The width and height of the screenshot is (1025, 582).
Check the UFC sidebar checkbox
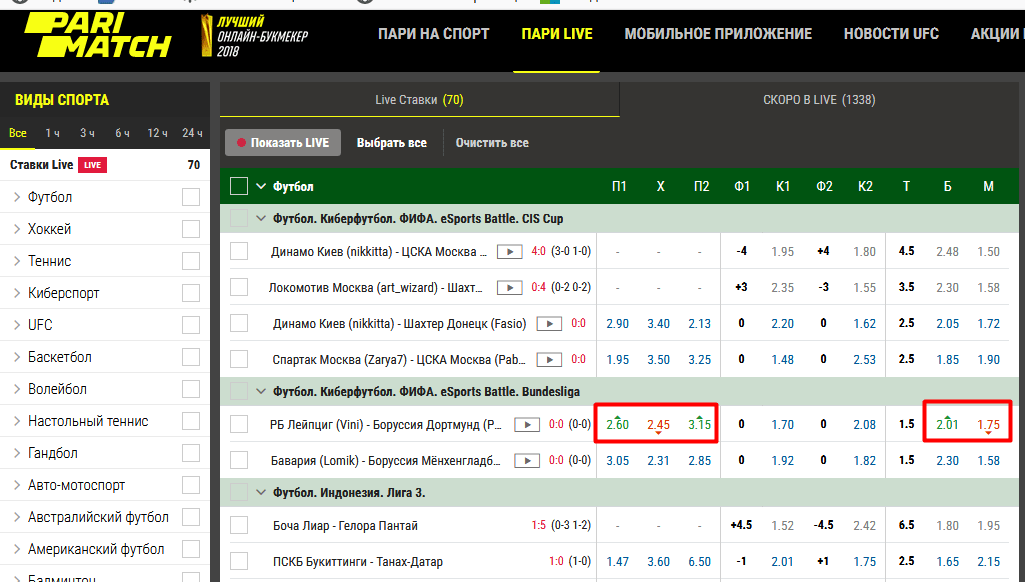click(x=191, y=325)
